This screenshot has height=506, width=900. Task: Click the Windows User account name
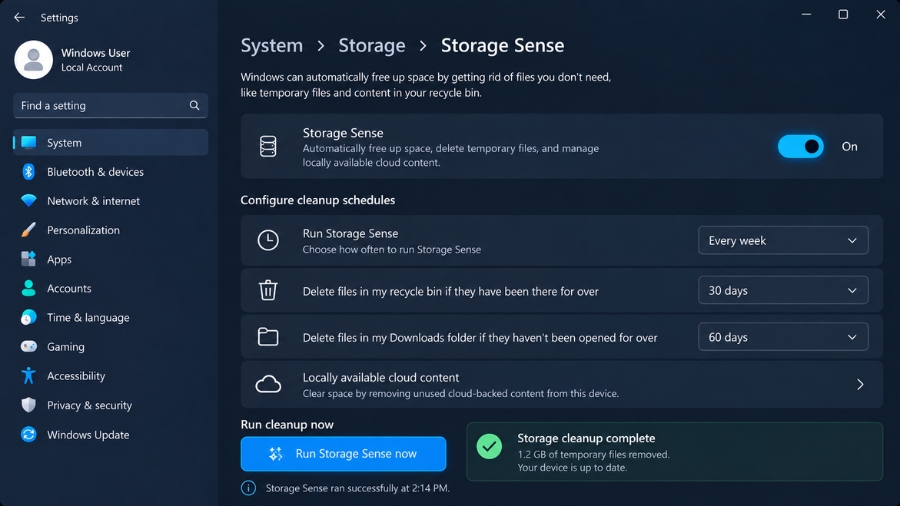[95, 53]
